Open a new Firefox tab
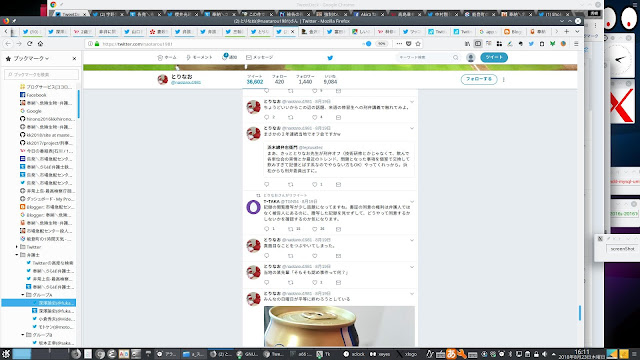 coord(567,31)
